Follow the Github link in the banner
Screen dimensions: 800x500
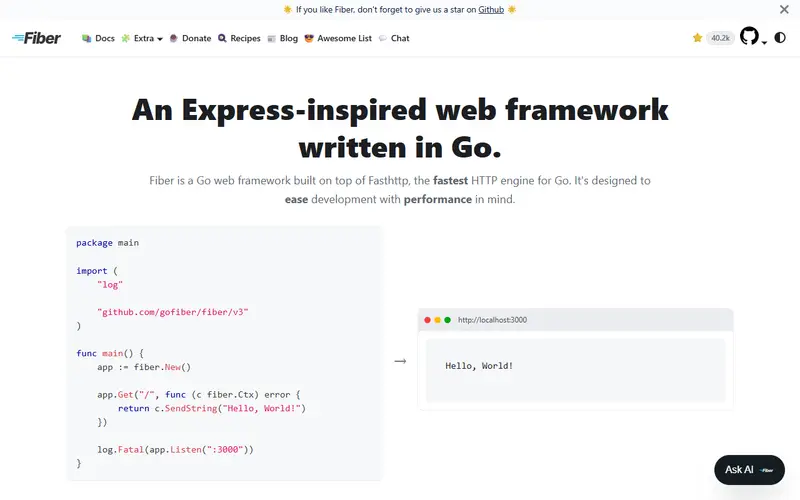click(x=491, y=10)
